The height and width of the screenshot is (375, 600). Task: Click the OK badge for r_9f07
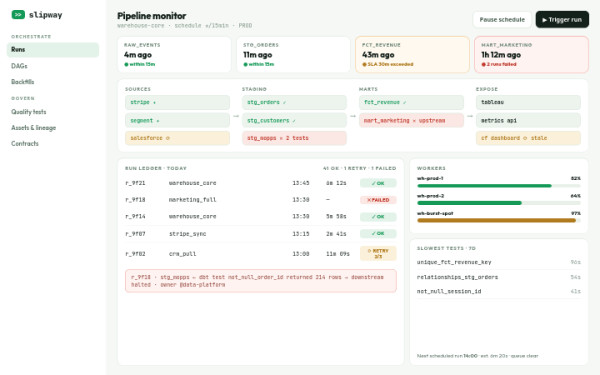378,233
